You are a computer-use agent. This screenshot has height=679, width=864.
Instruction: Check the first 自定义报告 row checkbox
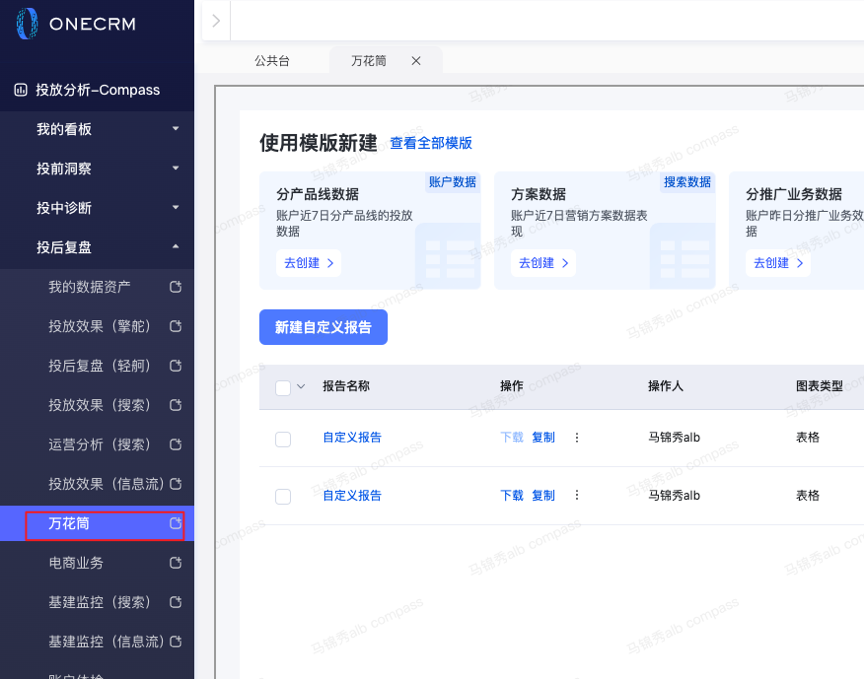point(283,439)
